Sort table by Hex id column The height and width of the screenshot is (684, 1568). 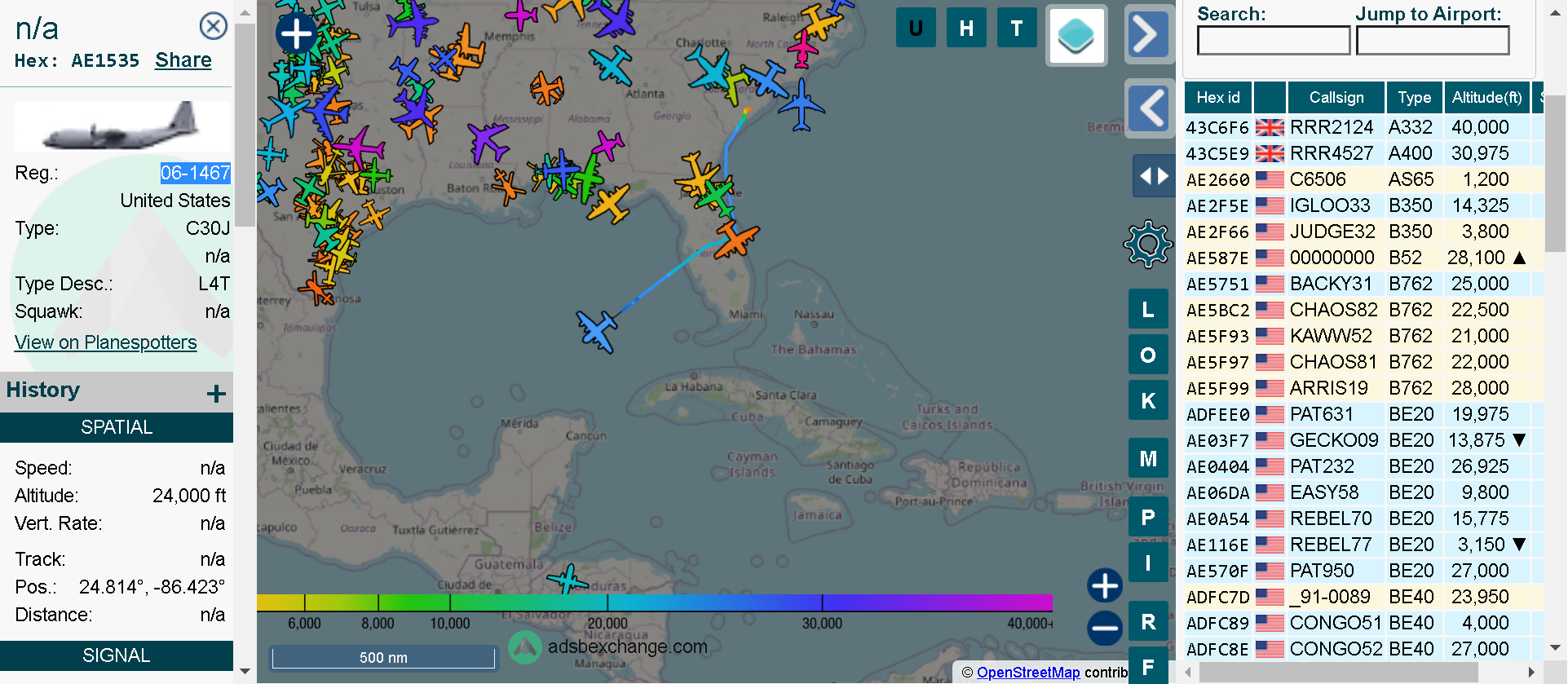tap(1218, 98)
